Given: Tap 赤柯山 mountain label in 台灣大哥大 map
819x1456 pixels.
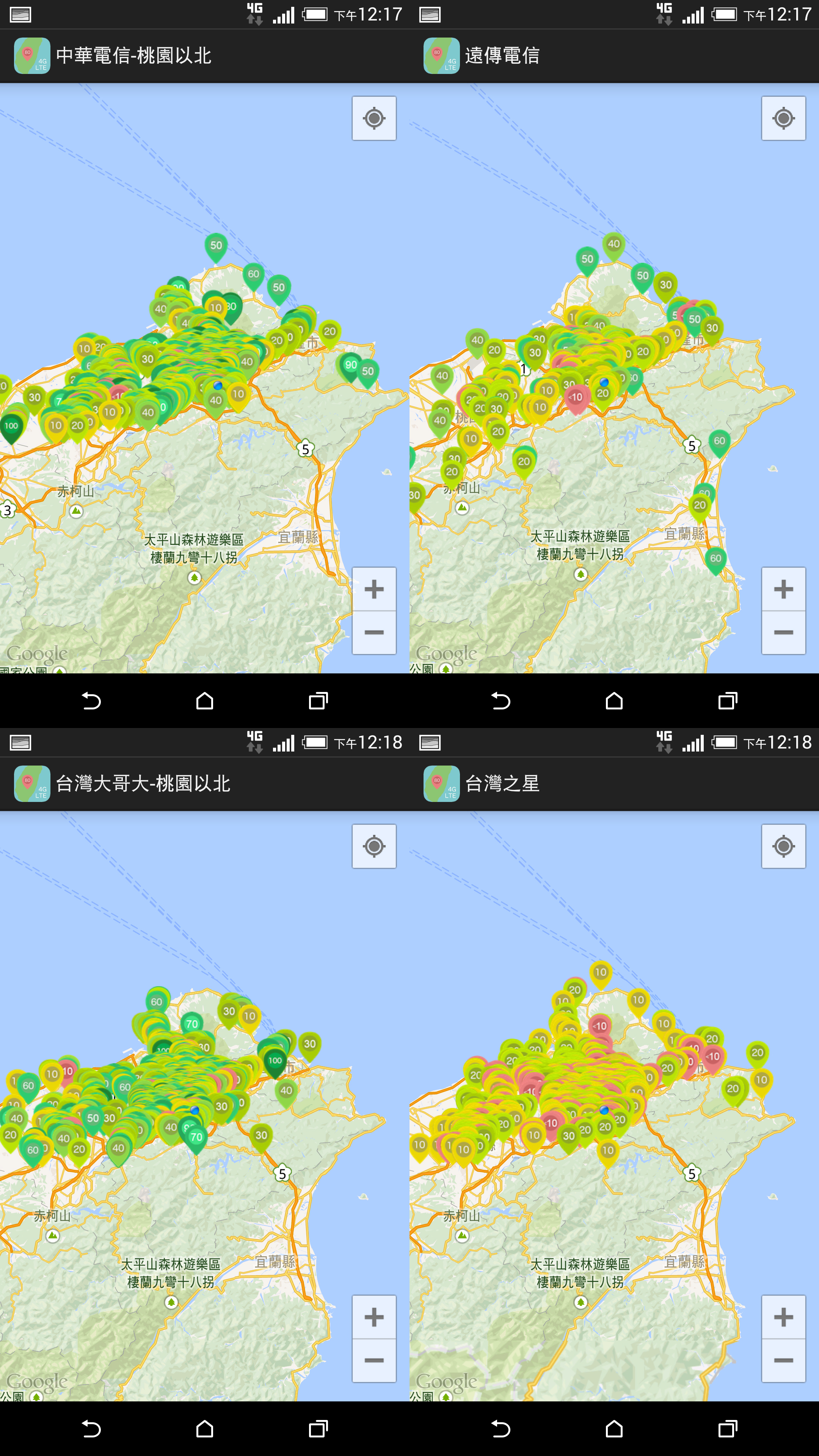Looking at the screenshot, I should pos(52,1216).
